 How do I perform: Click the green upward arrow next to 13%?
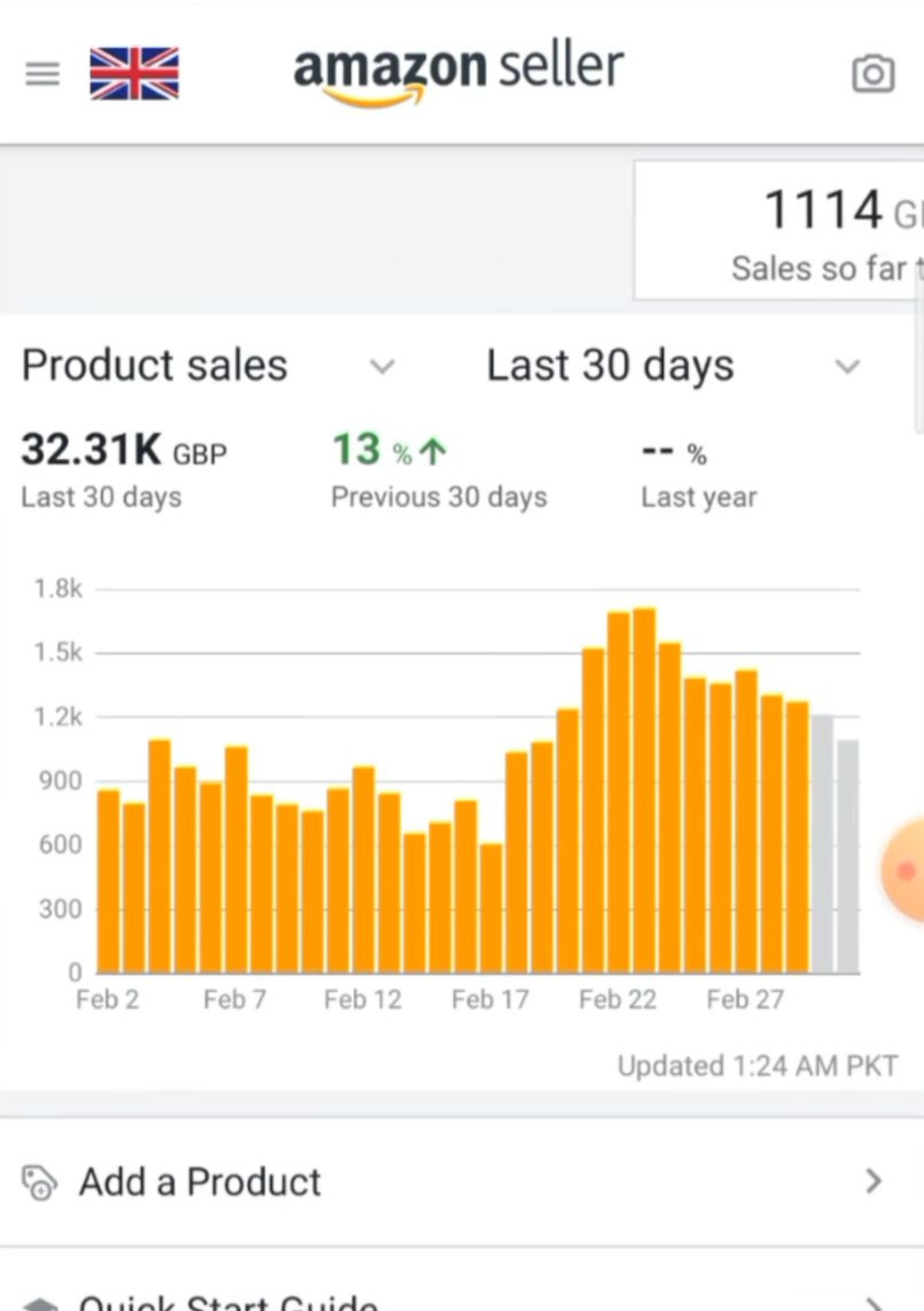[433, 451]
